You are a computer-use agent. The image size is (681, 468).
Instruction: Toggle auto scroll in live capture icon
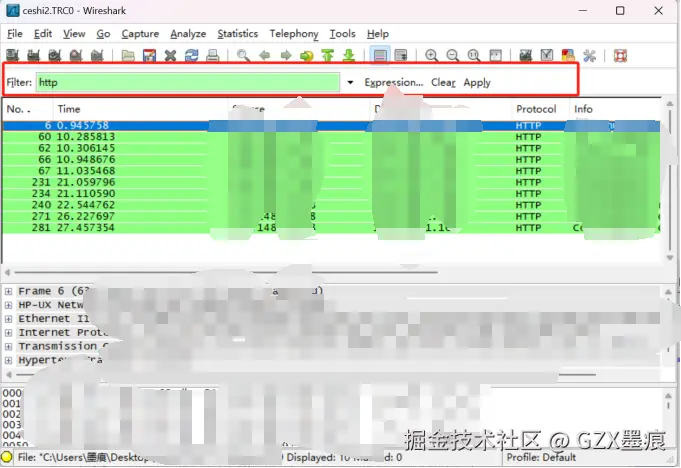pyautogui.click(x=401, y=55)
